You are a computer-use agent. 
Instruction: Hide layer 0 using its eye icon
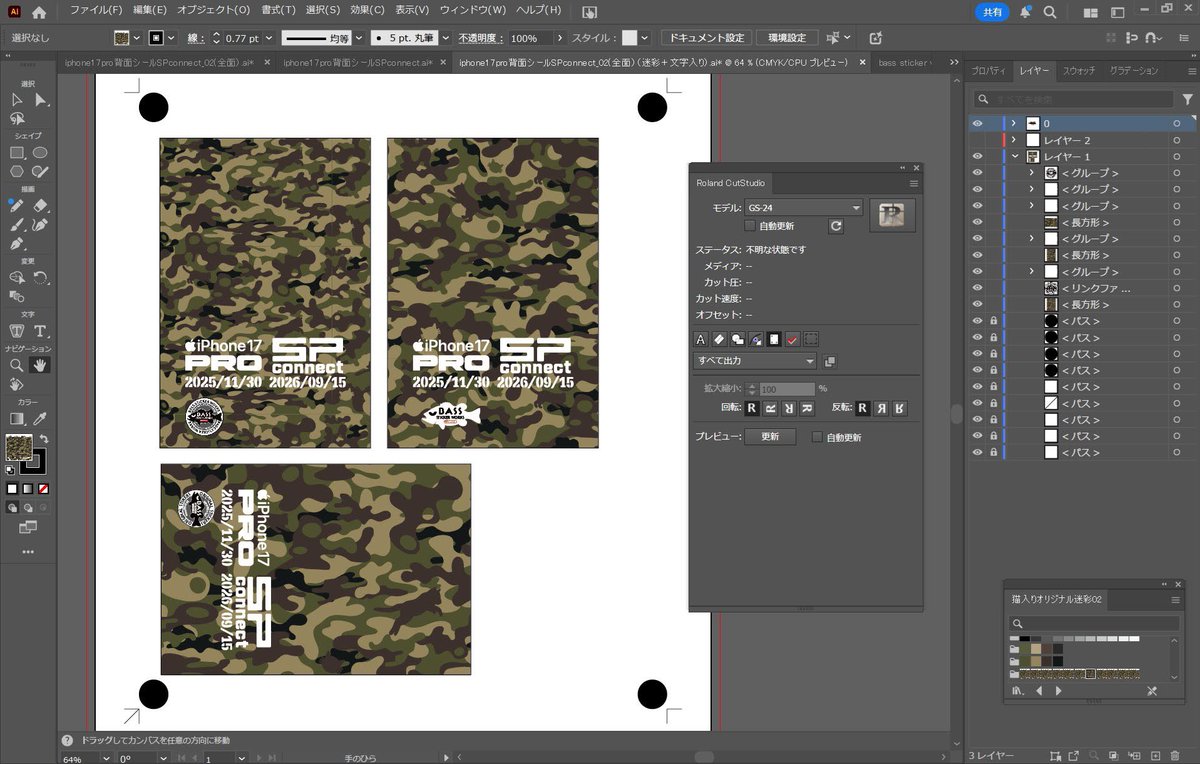978,124
